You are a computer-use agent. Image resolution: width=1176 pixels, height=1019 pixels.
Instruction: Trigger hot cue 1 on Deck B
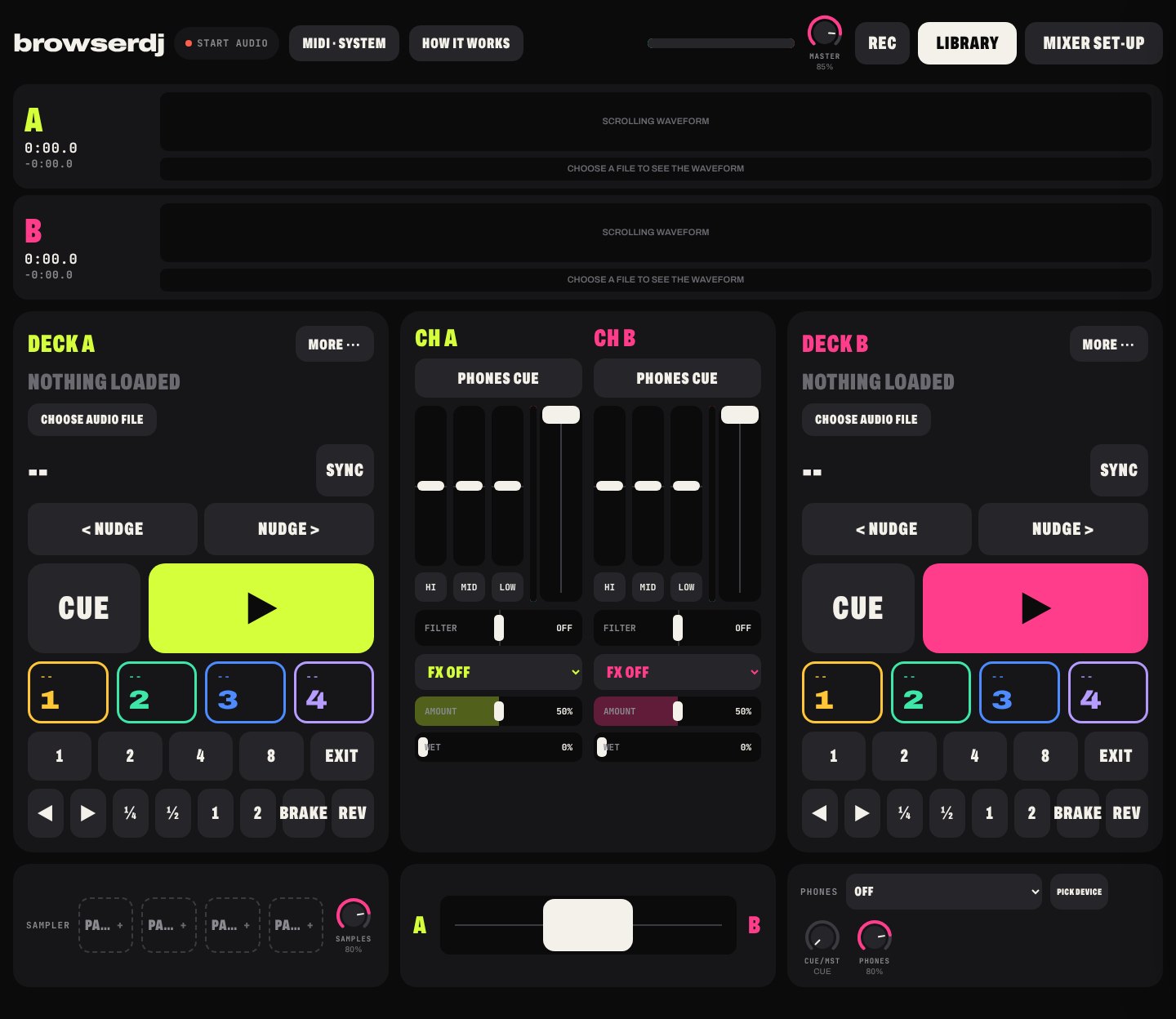(x=842, y=692)
